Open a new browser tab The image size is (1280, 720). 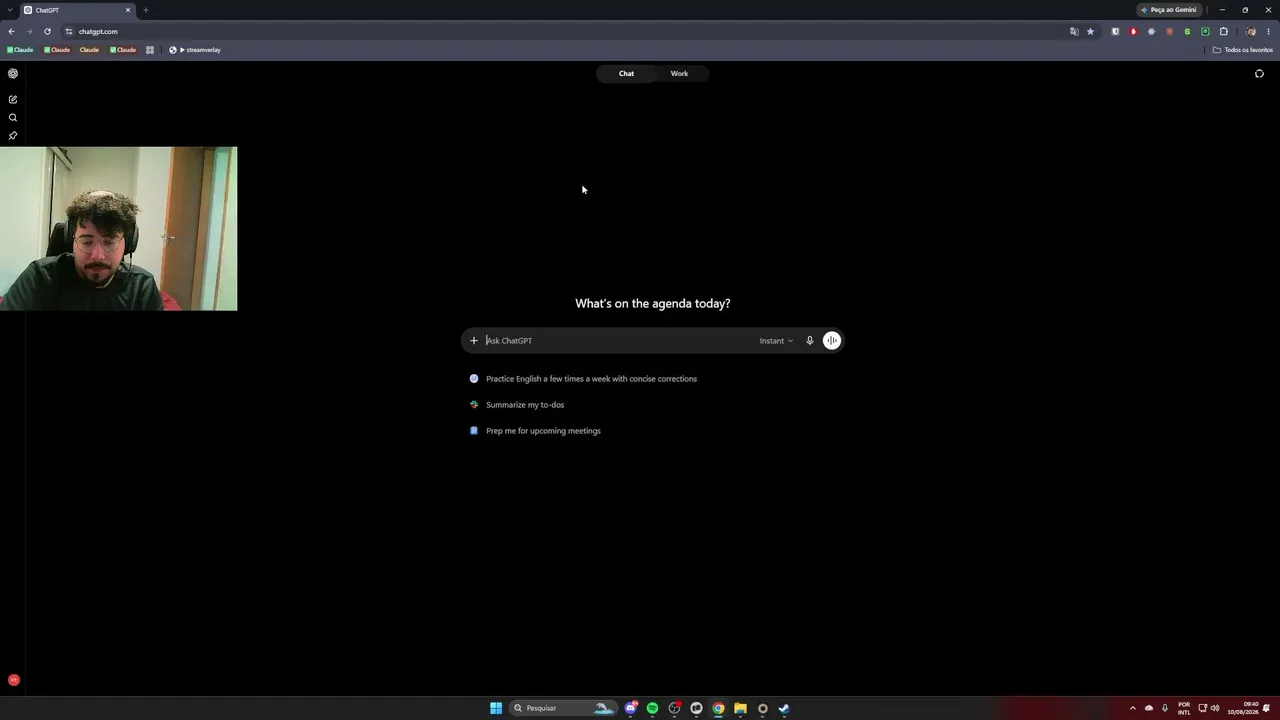click(145, 10)
